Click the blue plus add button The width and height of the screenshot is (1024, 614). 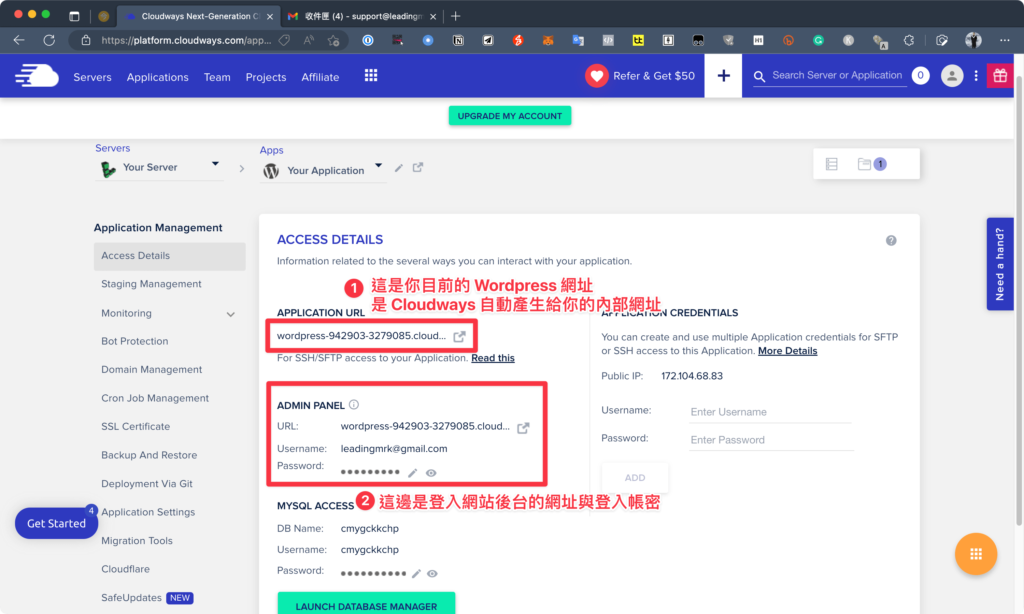tap(724, 76)
